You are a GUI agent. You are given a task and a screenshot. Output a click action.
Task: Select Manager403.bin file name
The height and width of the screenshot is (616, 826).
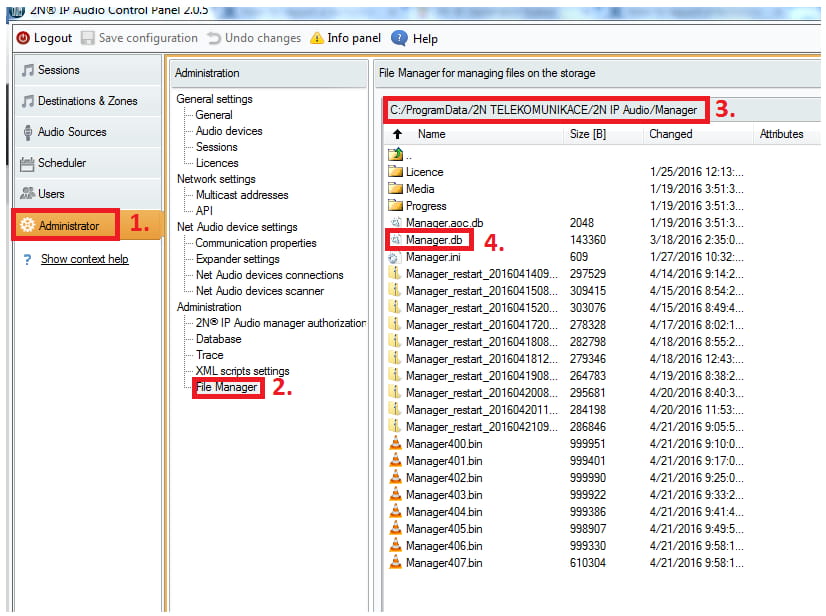tap(444, 495)
